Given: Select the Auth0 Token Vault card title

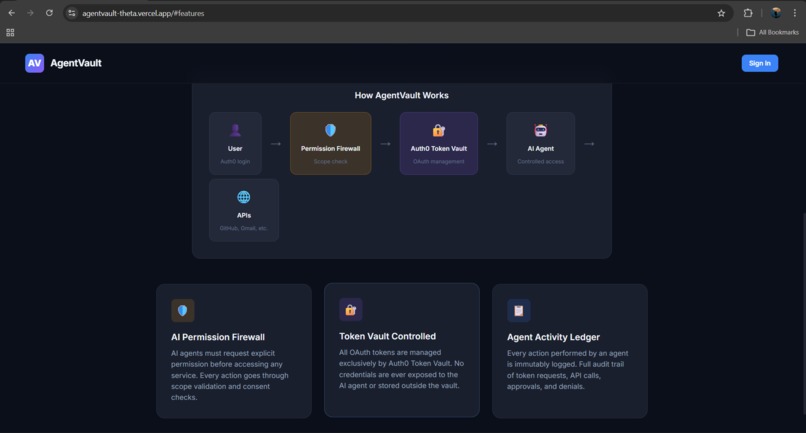Looking at the screenshot, I should click(x=438, y=149).
